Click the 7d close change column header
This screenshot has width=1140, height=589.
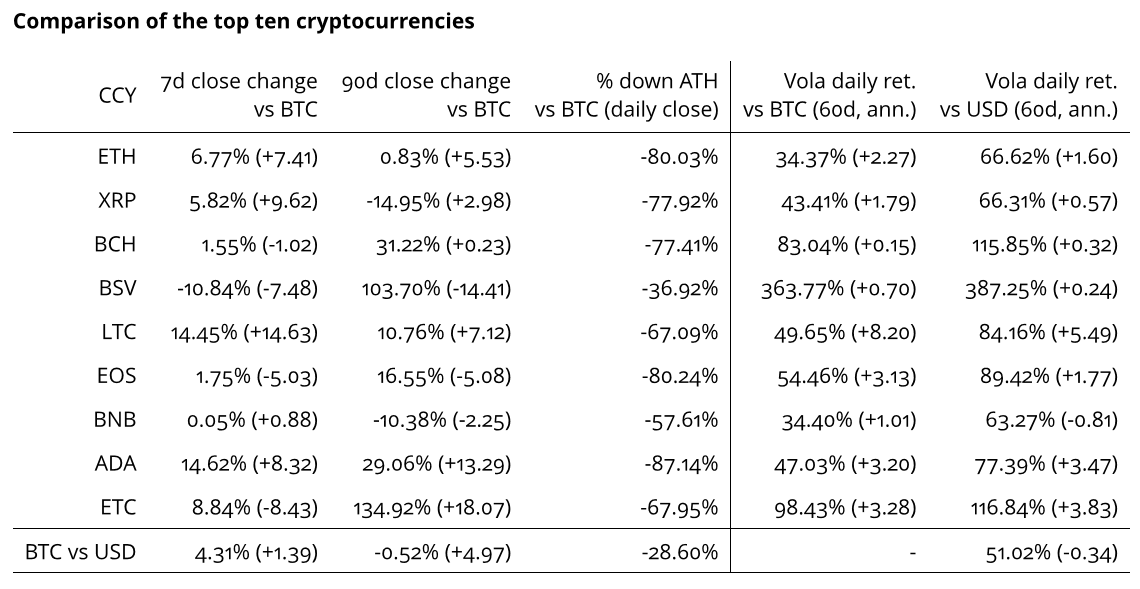coord(239,95)
